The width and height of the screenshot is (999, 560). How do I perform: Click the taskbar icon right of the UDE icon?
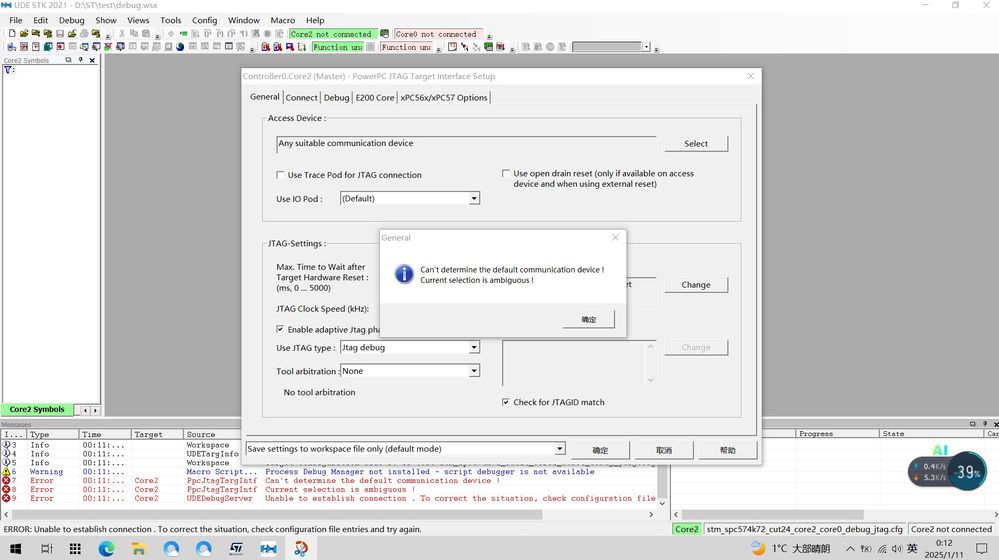301,548
